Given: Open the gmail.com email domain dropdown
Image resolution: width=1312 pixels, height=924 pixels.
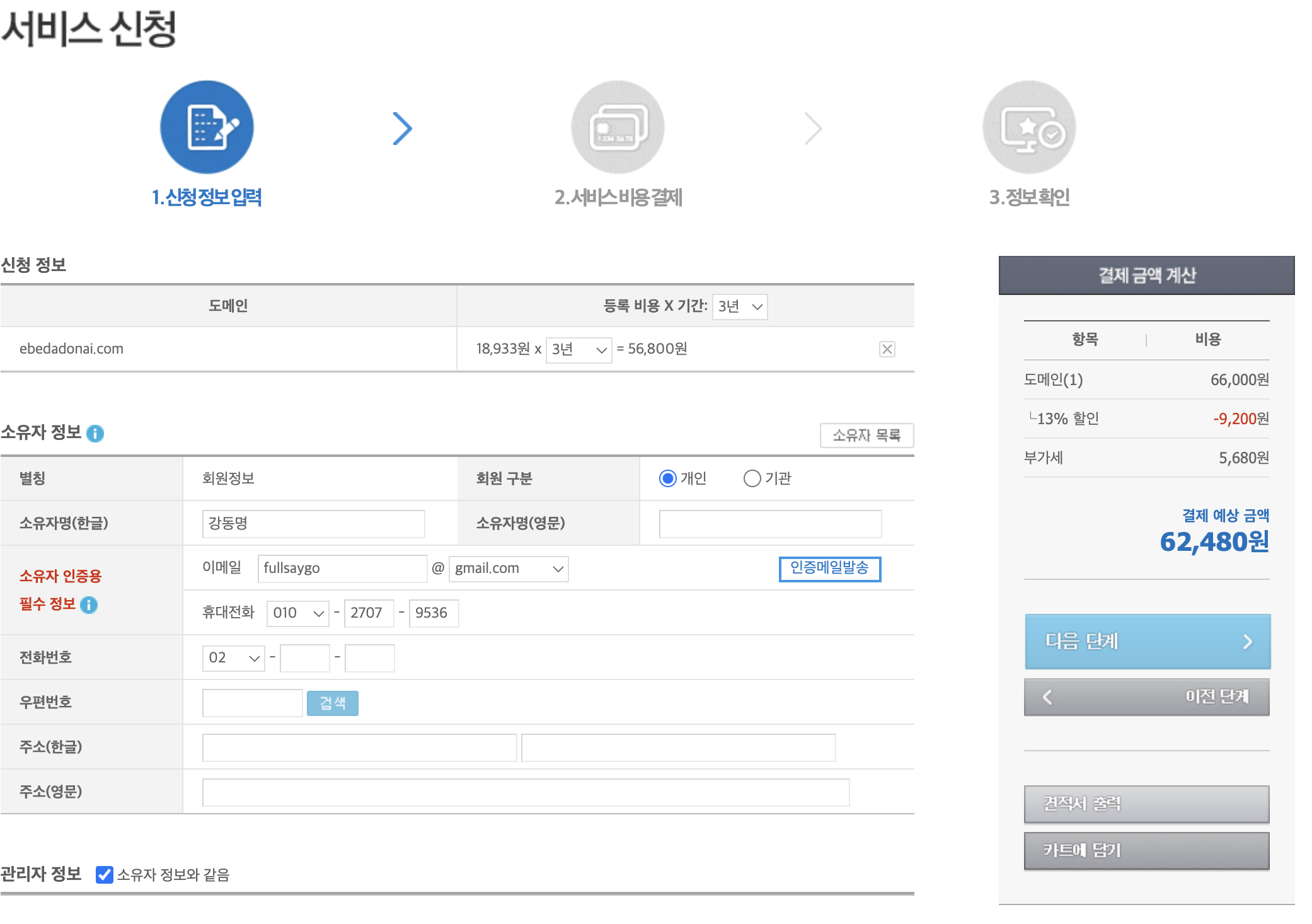Looking at the screenshot, I should (x=509, y=569).
